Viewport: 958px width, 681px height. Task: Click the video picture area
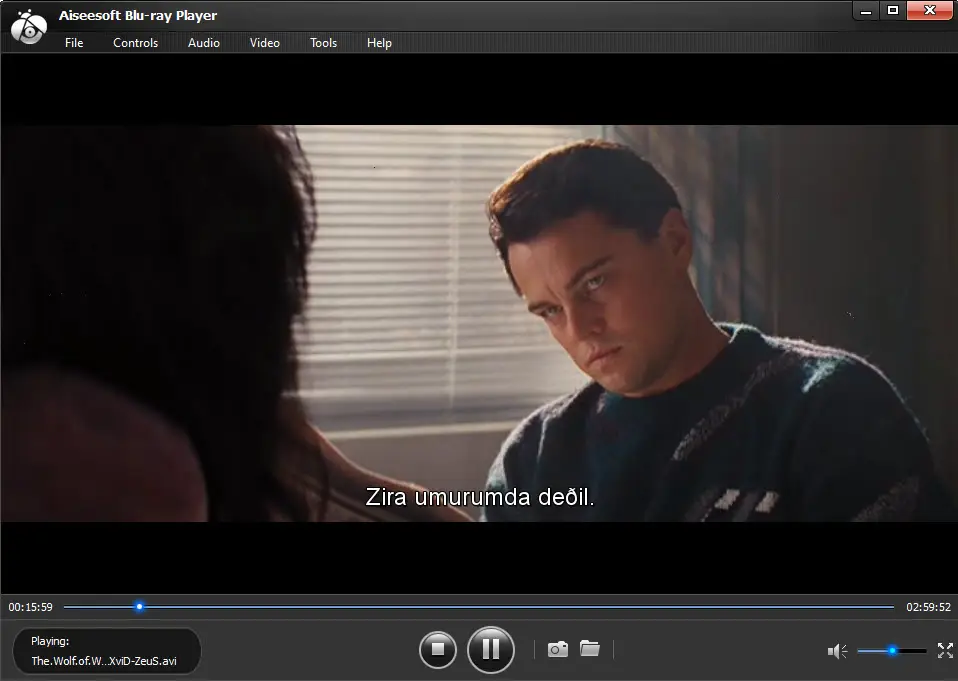coord(479,323)
